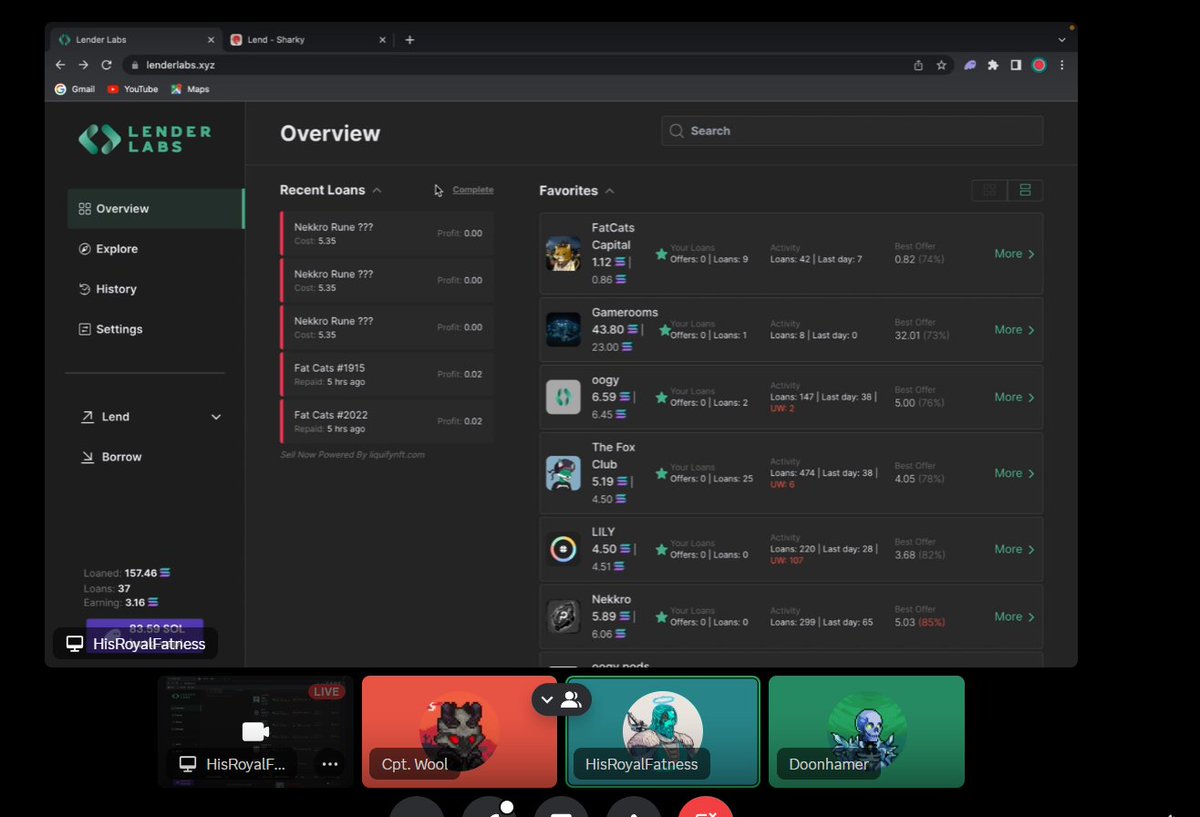This screenshot has width=1200, height=817.
Task: Open the browser extensions puzzle icon
Action: (x=993, y=65)
